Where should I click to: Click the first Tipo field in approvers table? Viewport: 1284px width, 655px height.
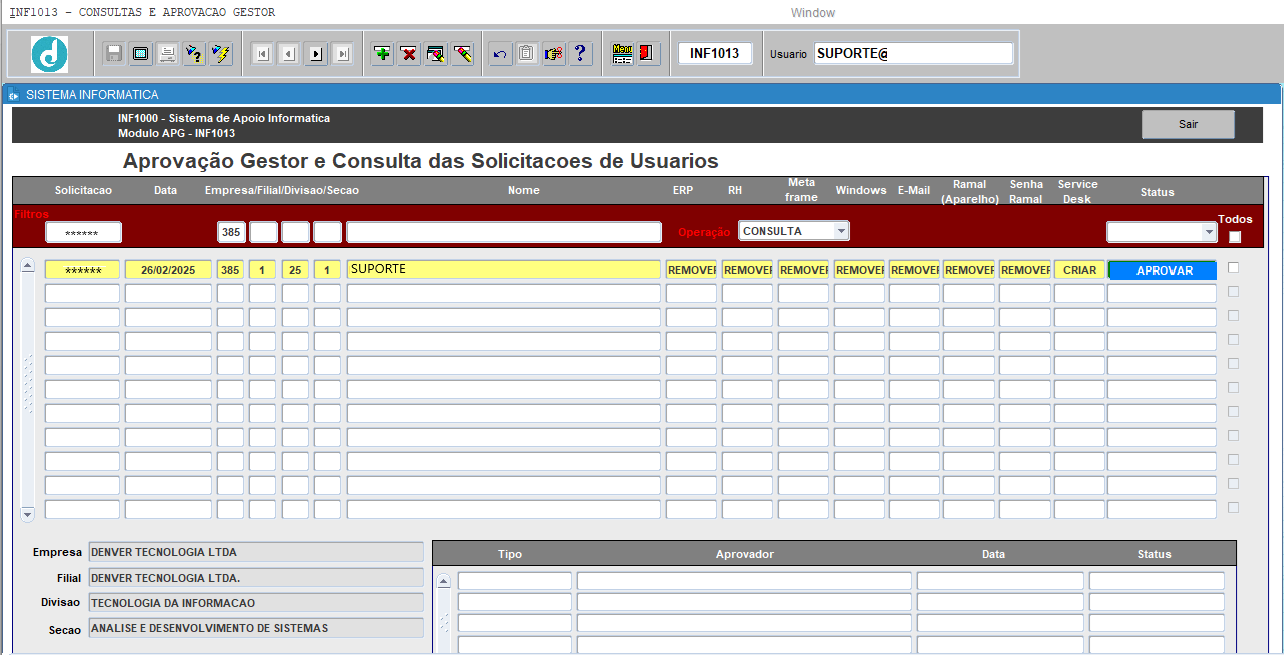(515, 581)
